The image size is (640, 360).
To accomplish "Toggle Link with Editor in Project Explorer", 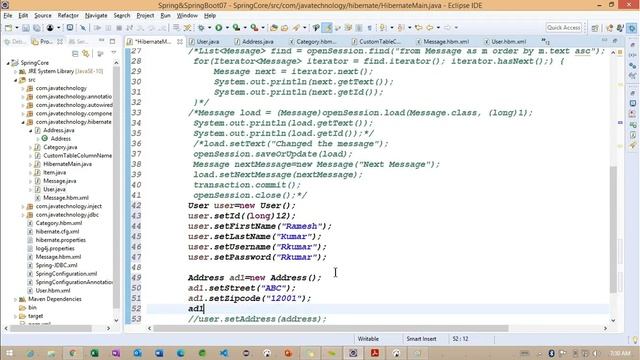I will click(86, 53).
